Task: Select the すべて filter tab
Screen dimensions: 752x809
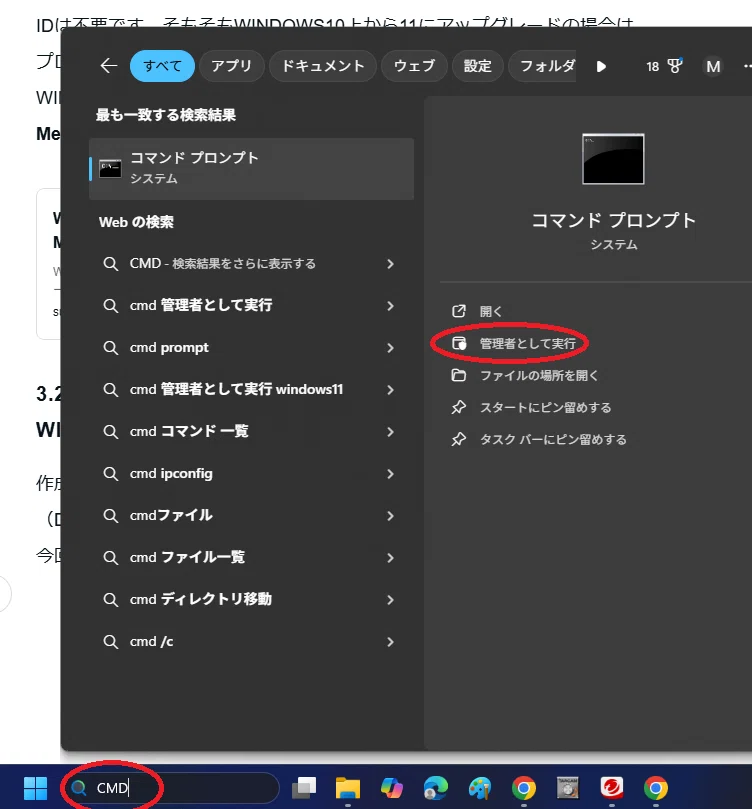Action: pyautogui.click(x=162, y=66)
